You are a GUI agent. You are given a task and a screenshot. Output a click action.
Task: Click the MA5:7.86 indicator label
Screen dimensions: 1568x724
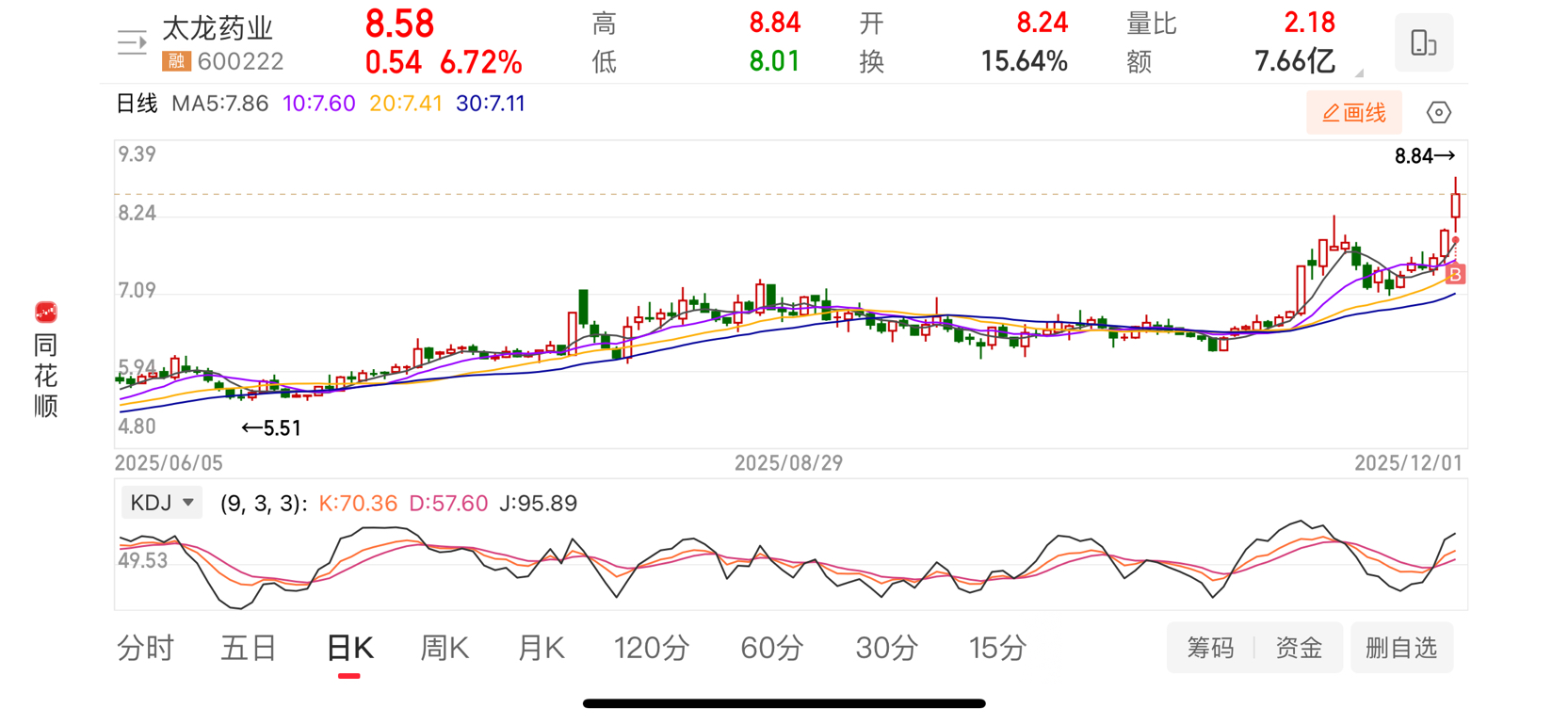220,104
